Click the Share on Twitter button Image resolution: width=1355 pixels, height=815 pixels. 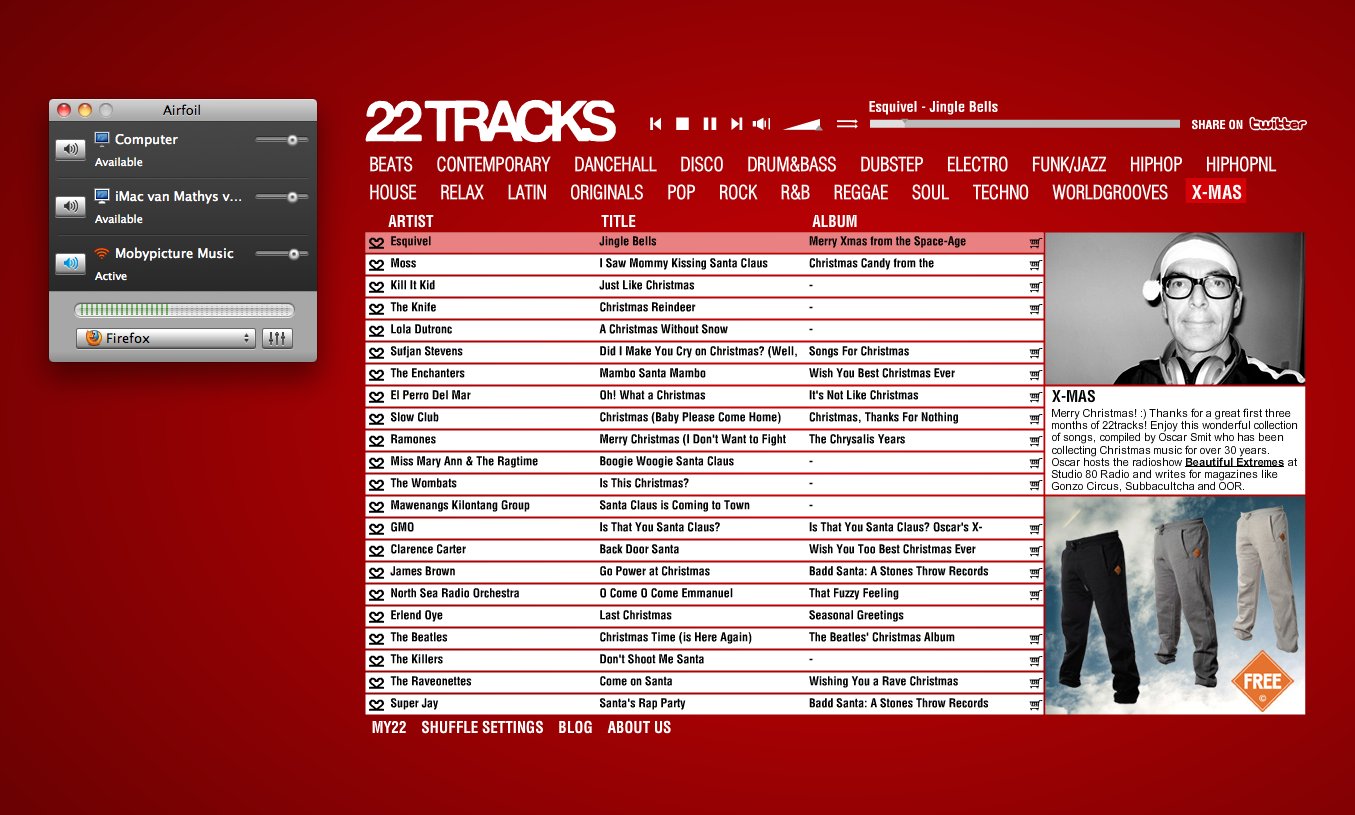1249,124
